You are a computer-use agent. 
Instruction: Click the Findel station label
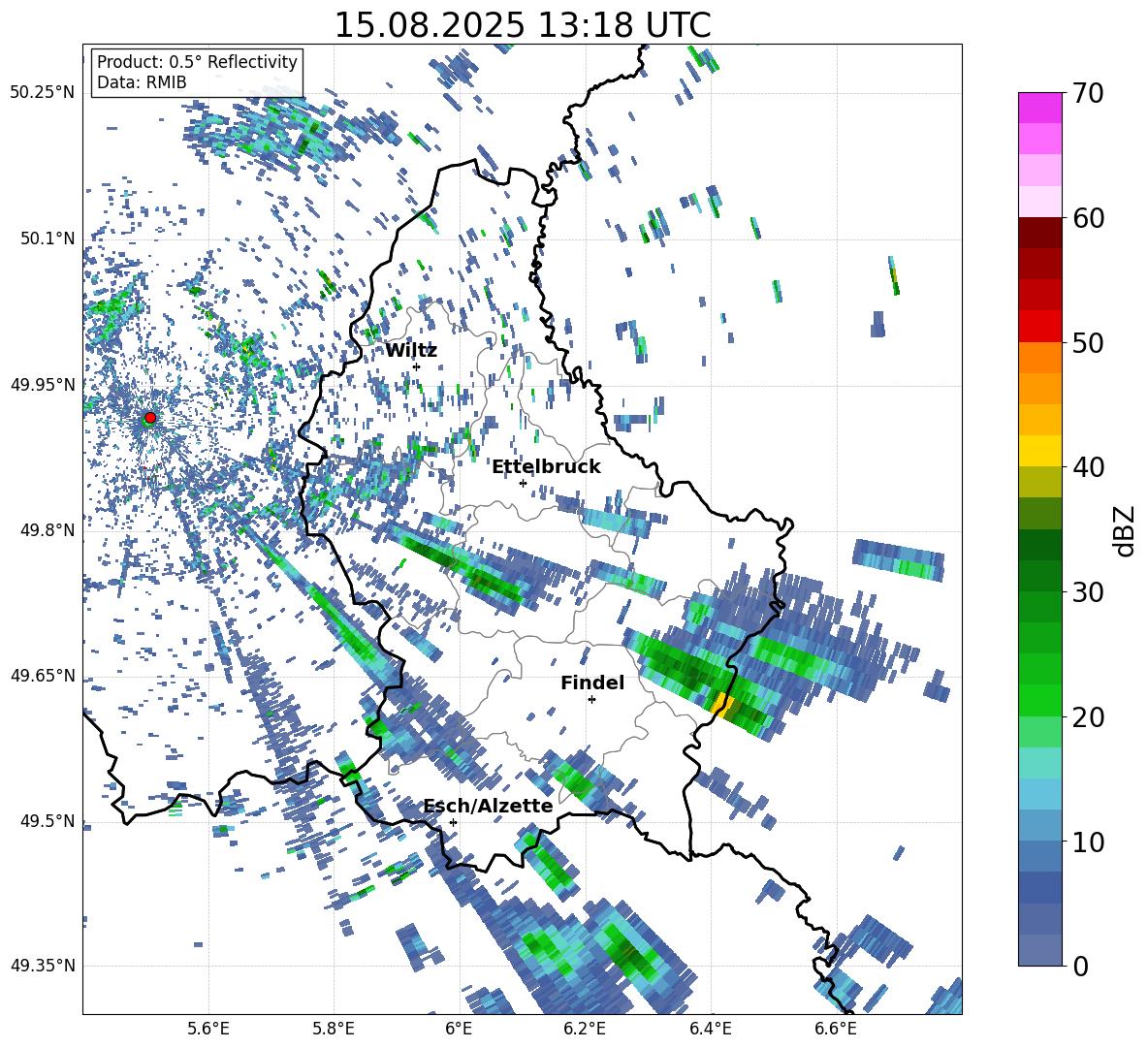592,683
